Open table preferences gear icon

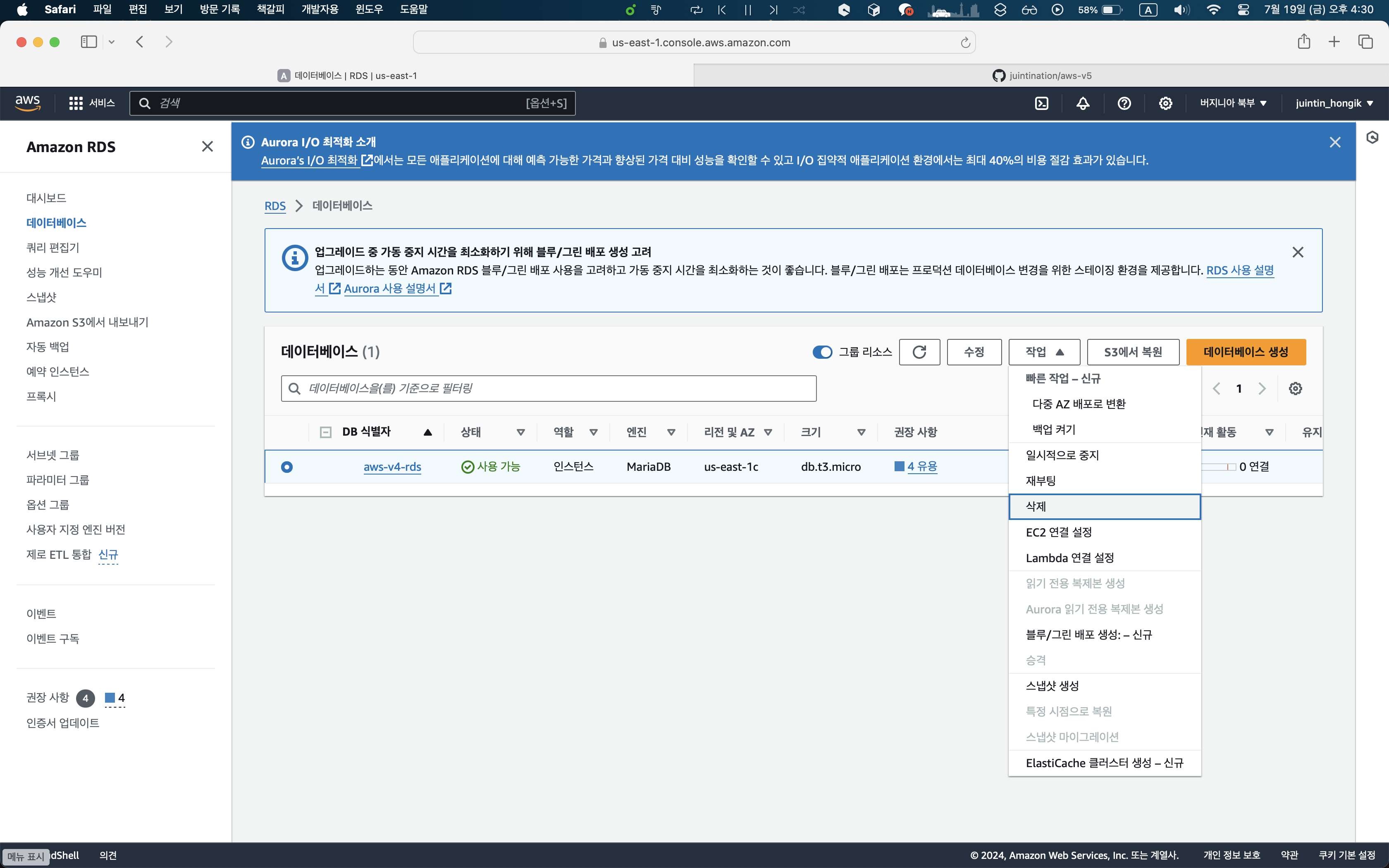pyautogui.click(x=1295, y=389)
